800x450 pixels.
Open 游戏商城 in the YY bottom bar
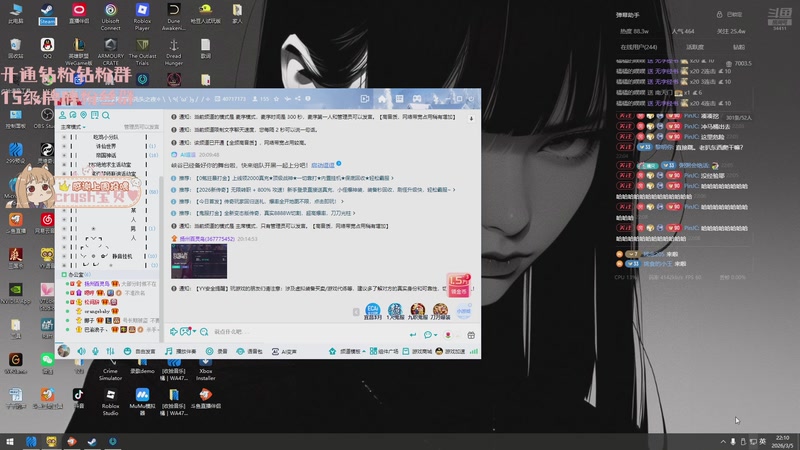pos(417,352)
